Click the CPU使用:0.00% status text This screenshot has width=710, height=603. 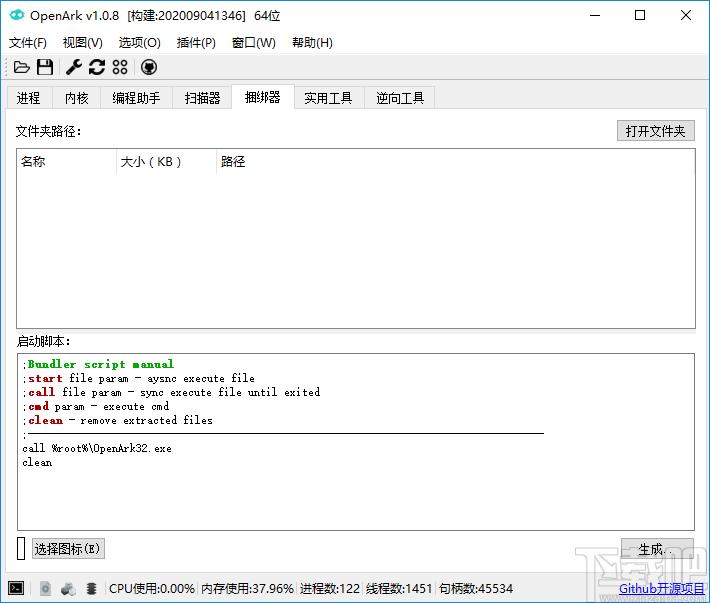coord(152,589)
